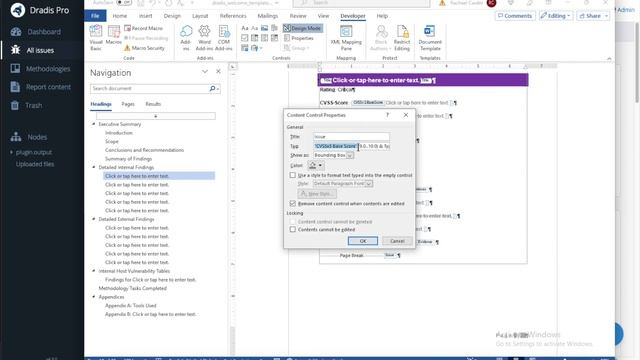This screenshot has width=640, height=360.
Task: Open the Properties of the control
Action: tap(299, 38)
